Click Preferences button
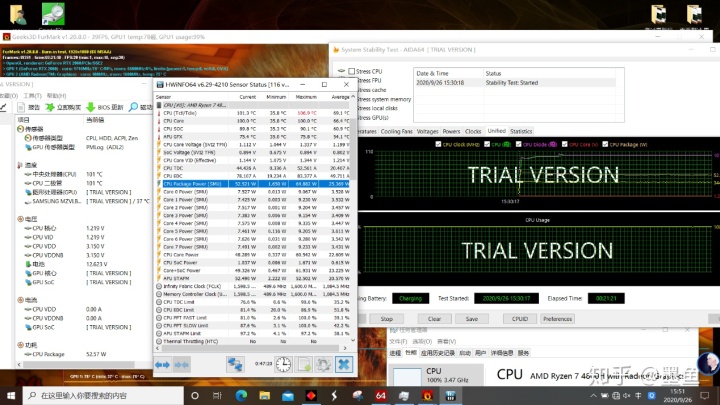720x405 pixels. click(x=557, y=319)
